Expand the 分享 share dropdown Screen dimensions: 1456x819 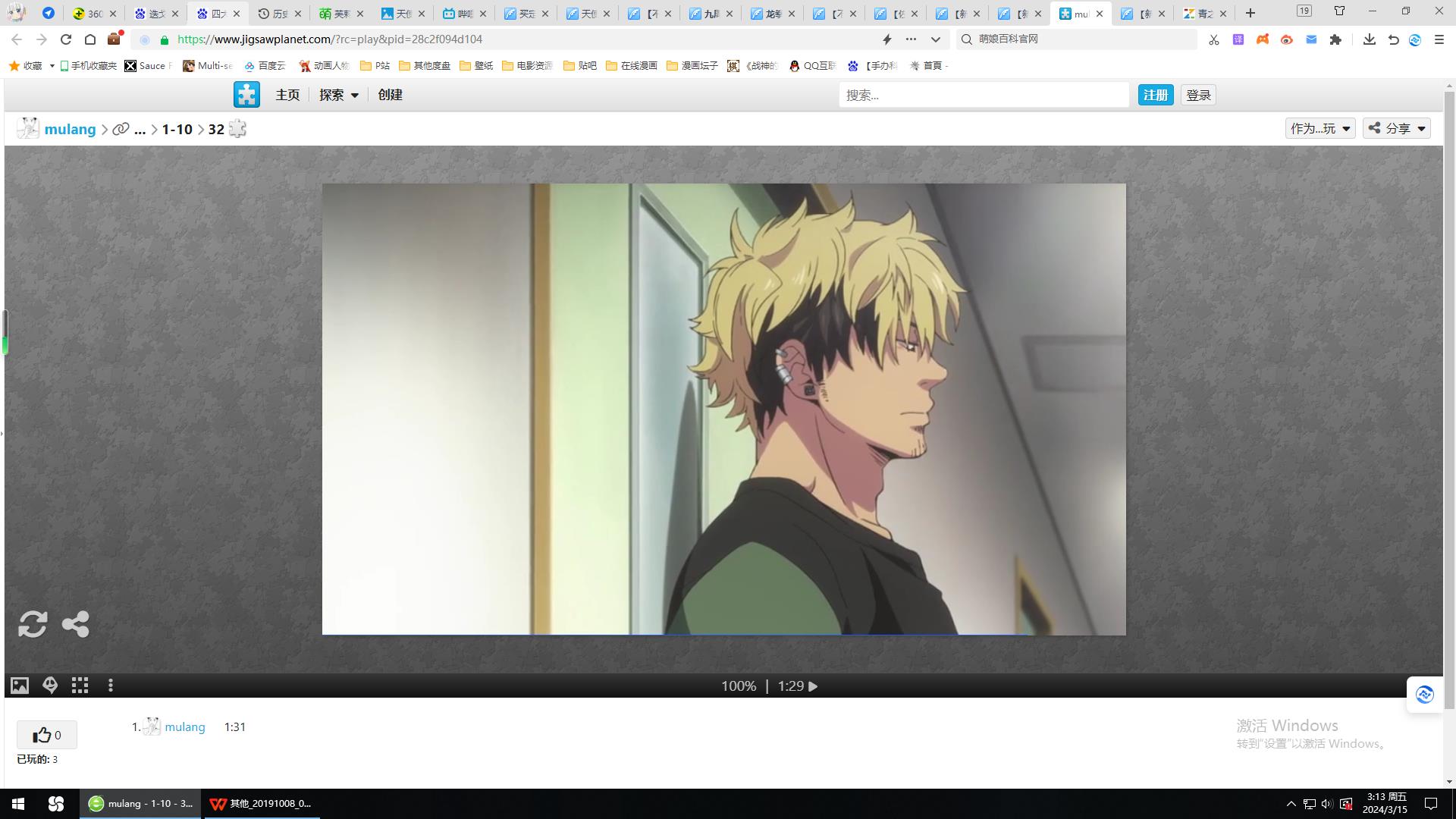tap(1396, 128)
